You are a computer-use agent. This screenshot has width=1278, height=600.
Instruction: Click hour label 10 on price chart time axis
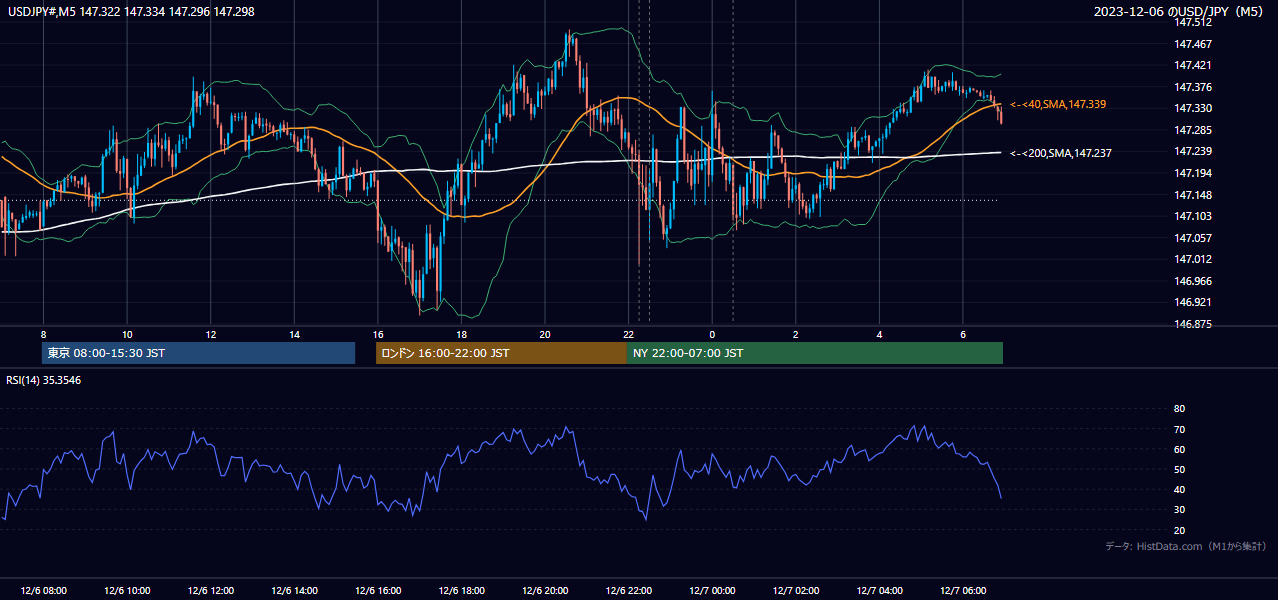[127, 334]
